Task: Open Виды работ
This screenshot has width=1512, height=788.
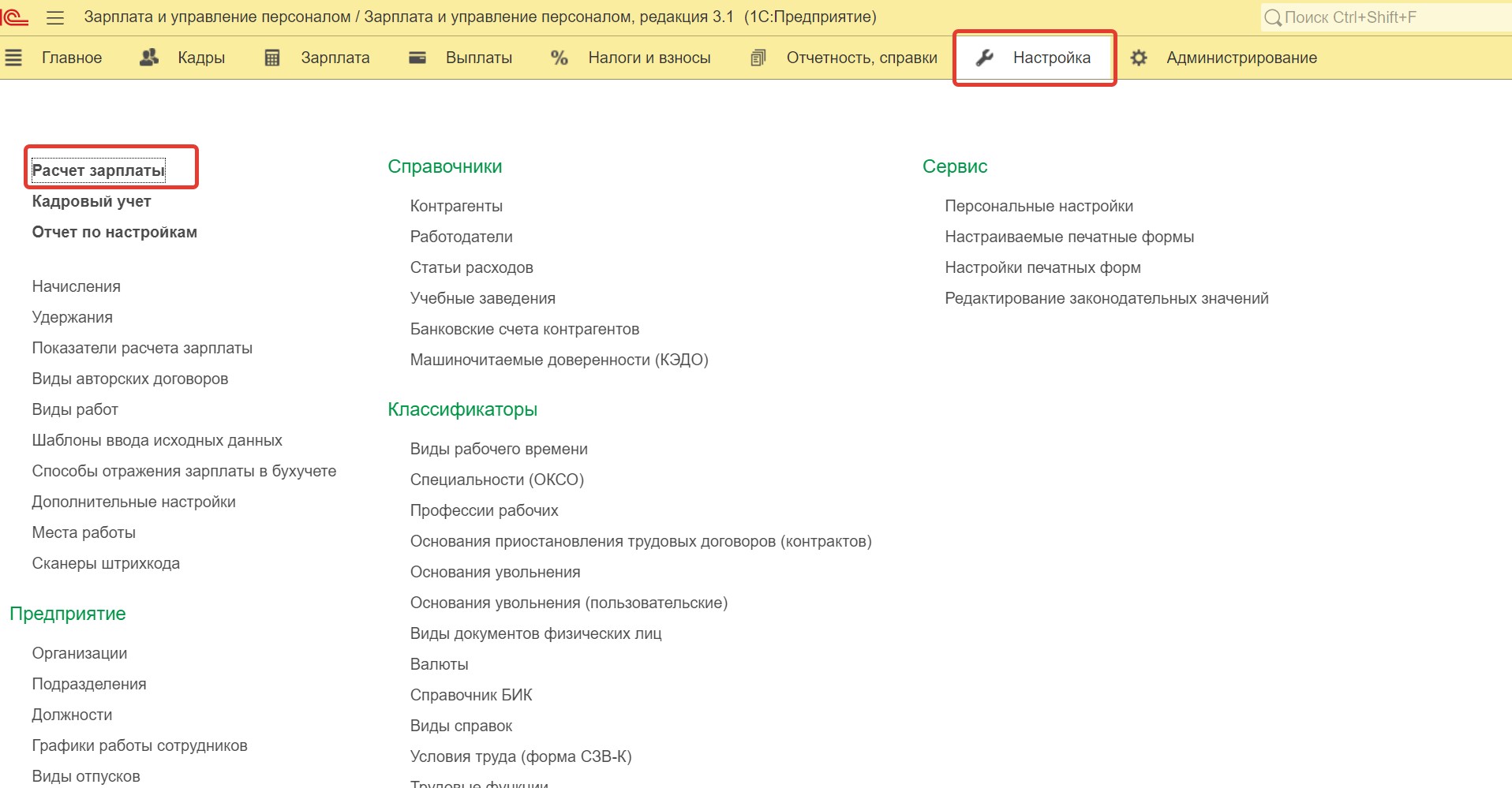Action: point(75,409)
